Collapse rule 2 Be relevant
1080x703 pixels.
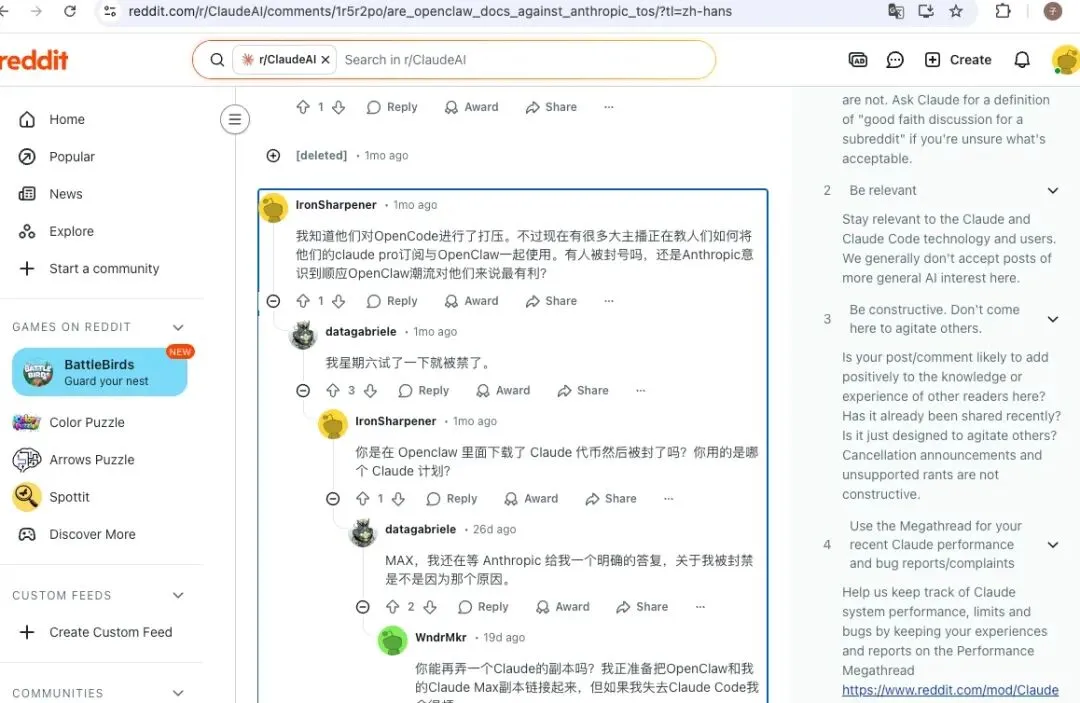coord(1052,190)
